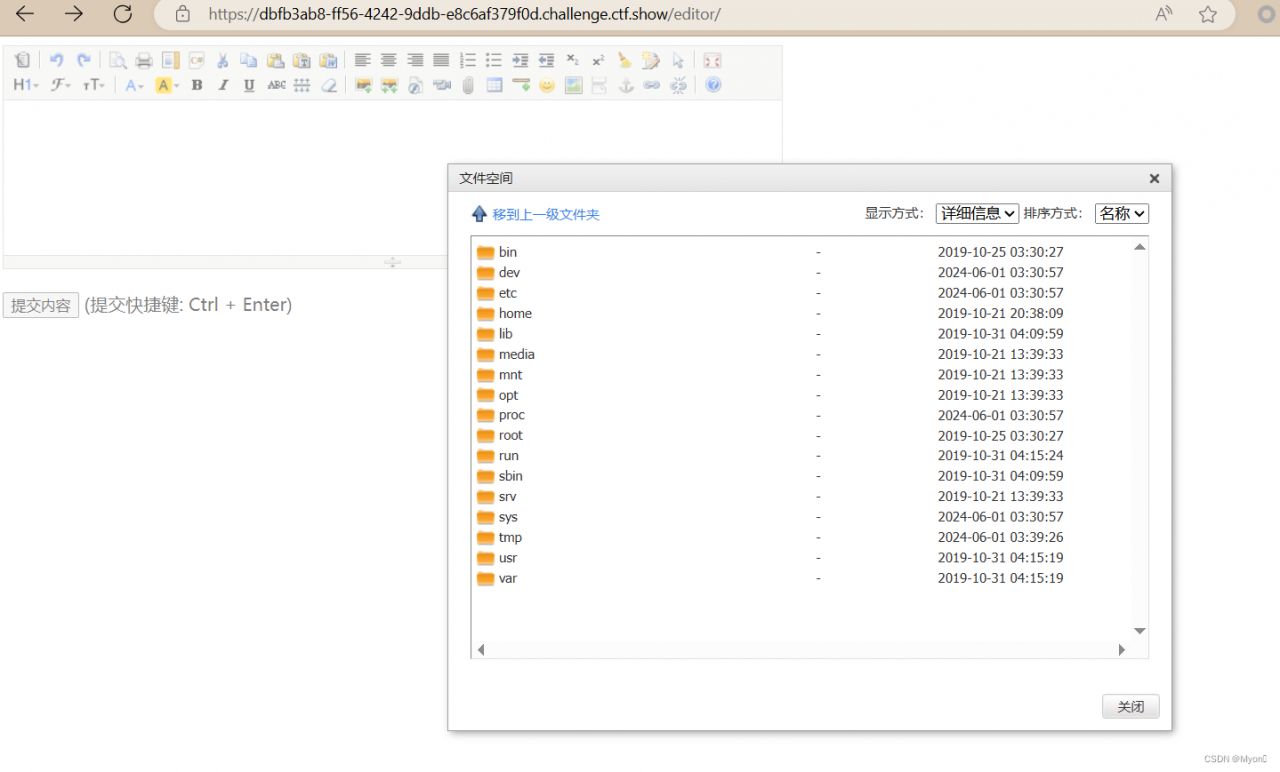Click the print icon
Screen dimensions: 1280x772
coord(142,60)
